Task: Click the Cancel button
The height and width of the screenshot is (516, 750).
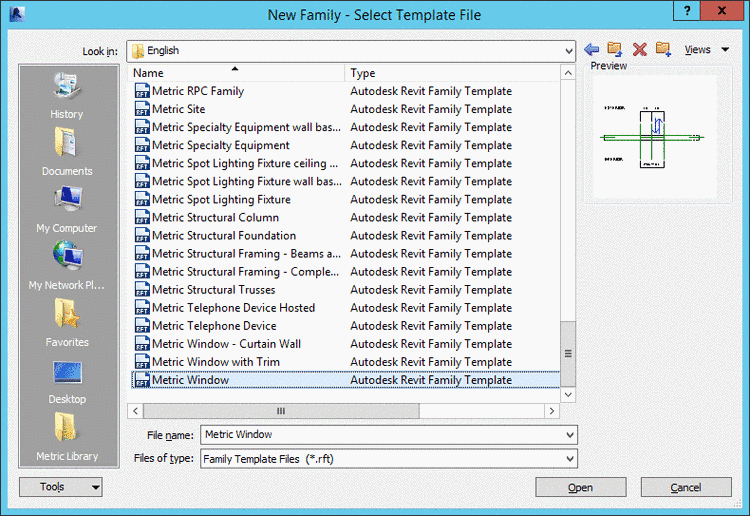Action: click(x=686, y=487)
